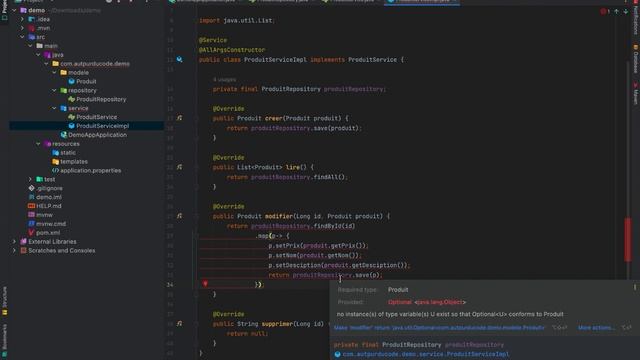640x360 pixels.
Task: Click @AllArgsConstructor annotation in editor
Action: (x=232, y=50)
